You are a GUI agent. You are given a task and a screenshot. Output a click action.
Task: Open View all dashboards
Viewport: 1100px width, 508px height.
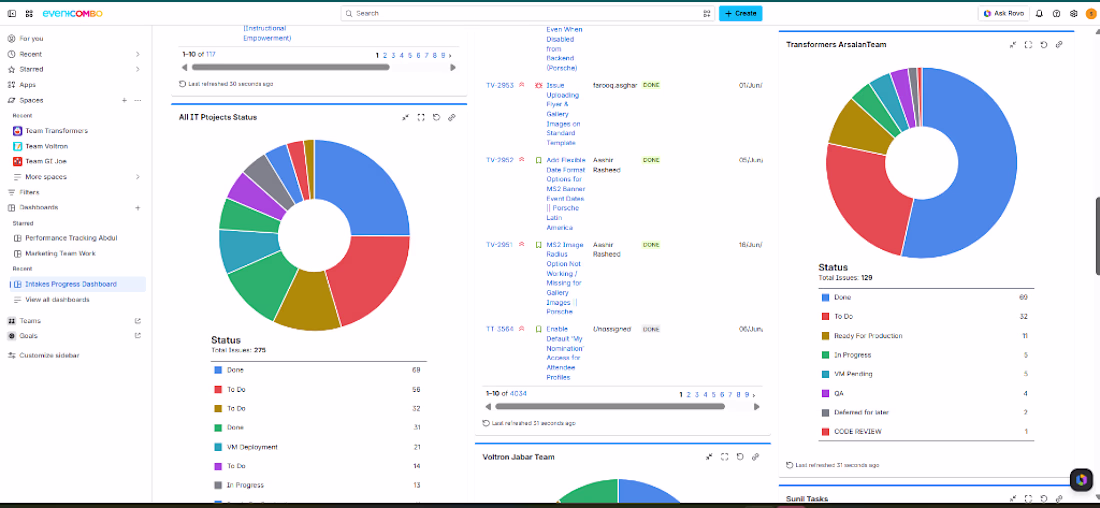point(57,300)
